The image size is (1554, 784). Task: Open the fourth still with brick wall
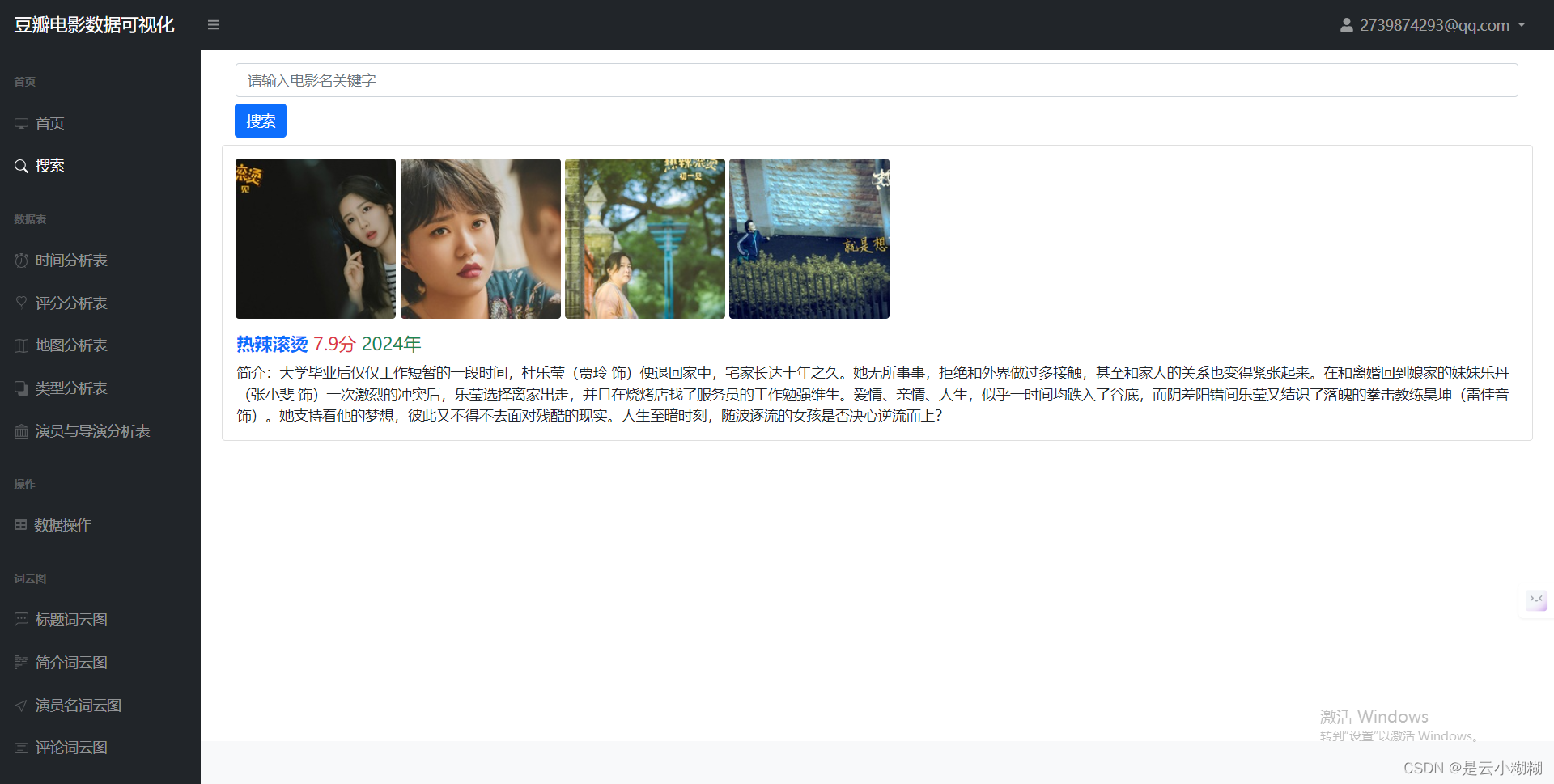809,239
